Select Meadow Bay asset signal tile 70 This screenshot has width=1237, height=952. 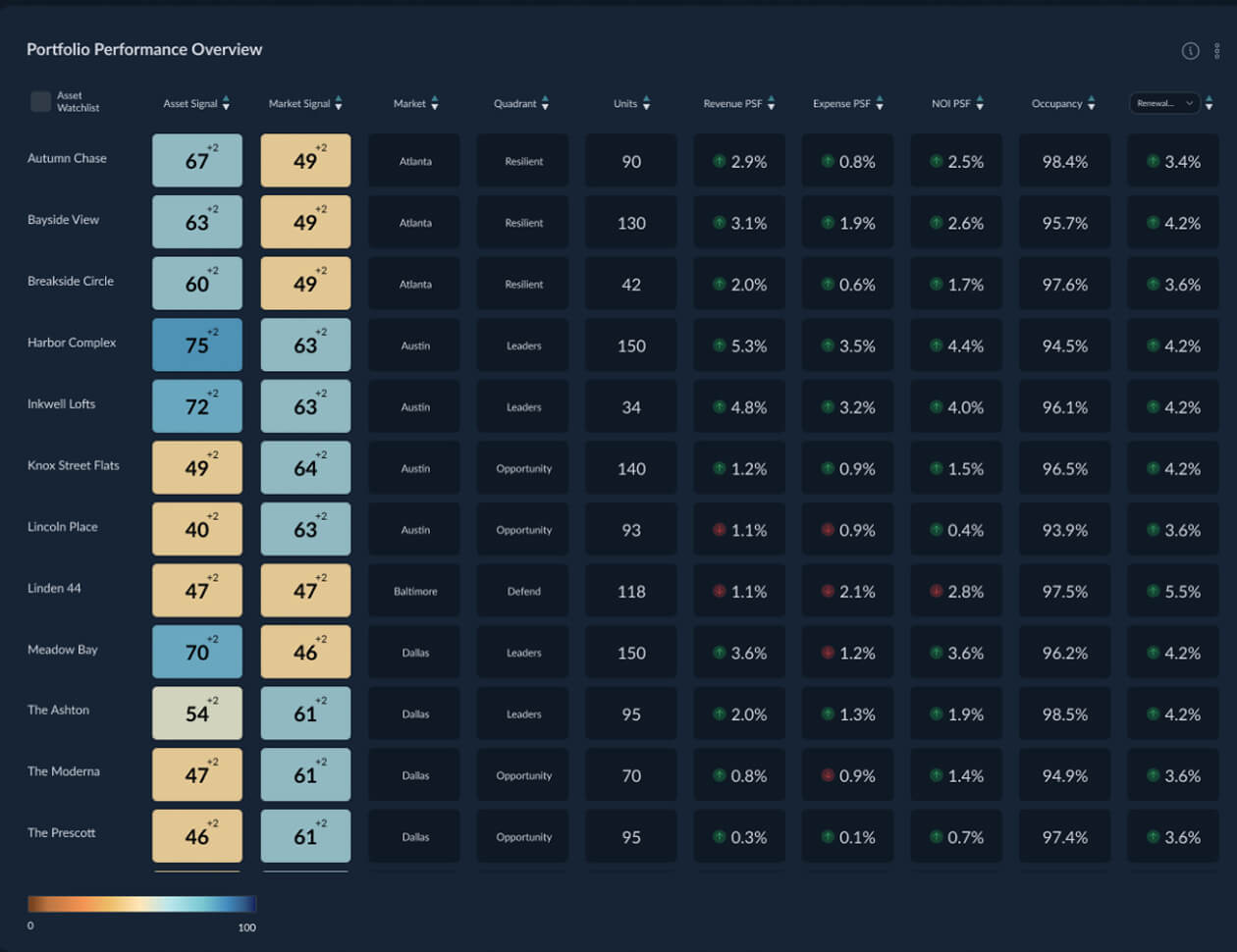point(197,652)
